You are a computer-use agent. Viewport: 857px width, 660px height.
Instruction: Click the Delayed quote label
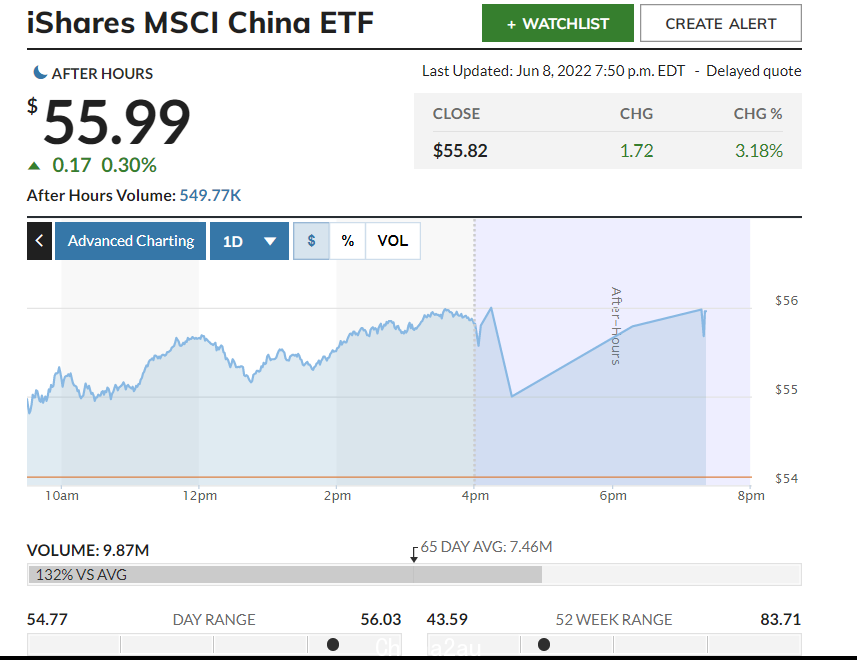coord(754,71)
